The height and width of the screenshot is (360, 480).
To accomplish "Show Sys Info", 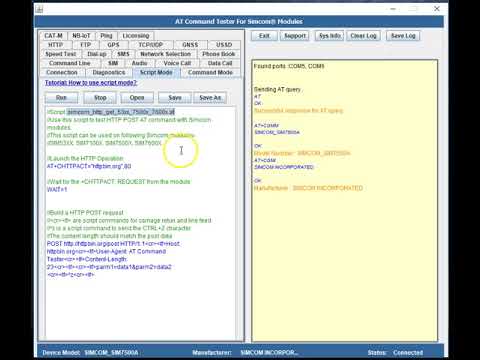I will [330, 36].
